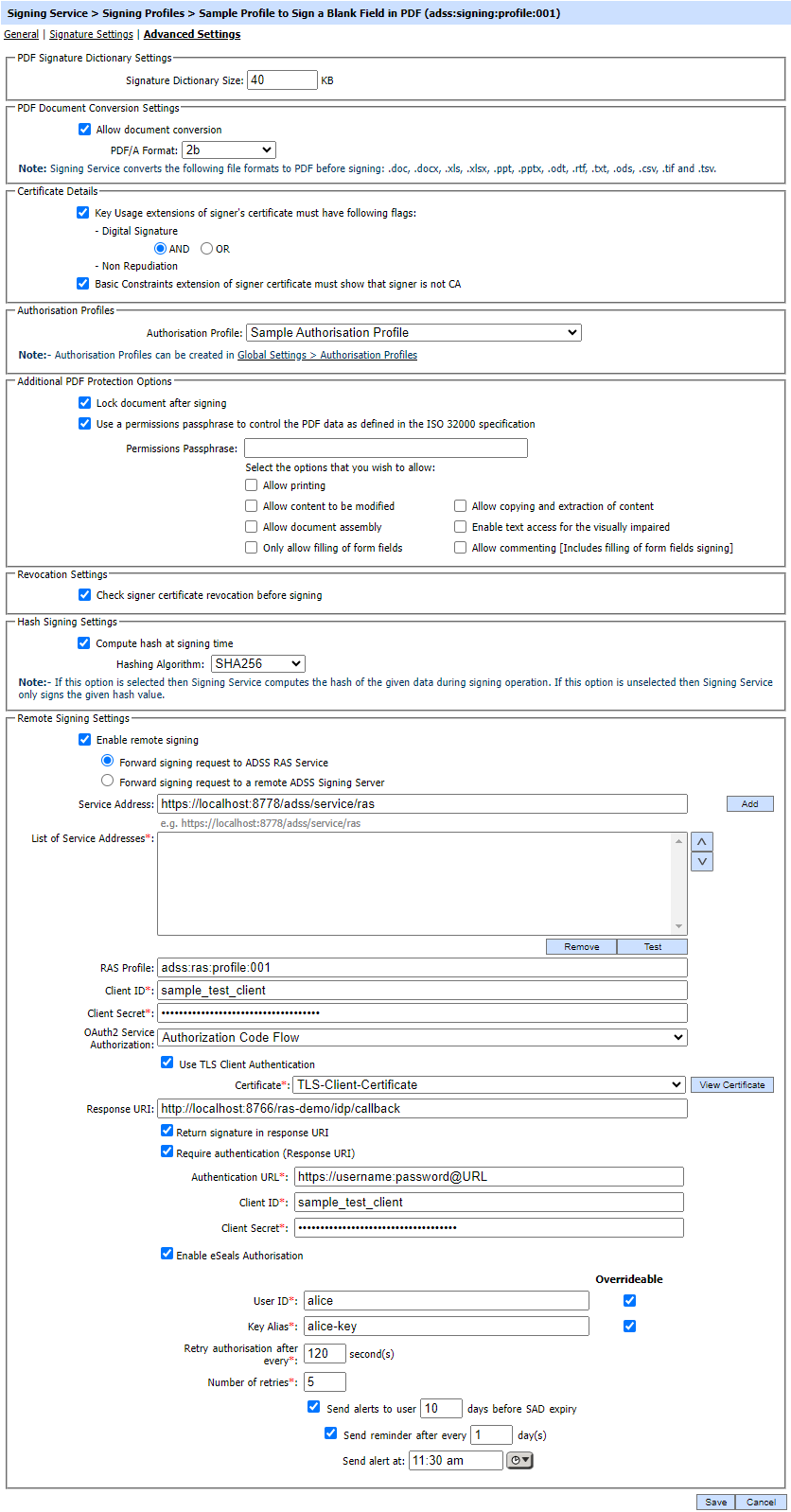
Task: Toggle Require authentication (Response URI)
Action: point(167,1152)
